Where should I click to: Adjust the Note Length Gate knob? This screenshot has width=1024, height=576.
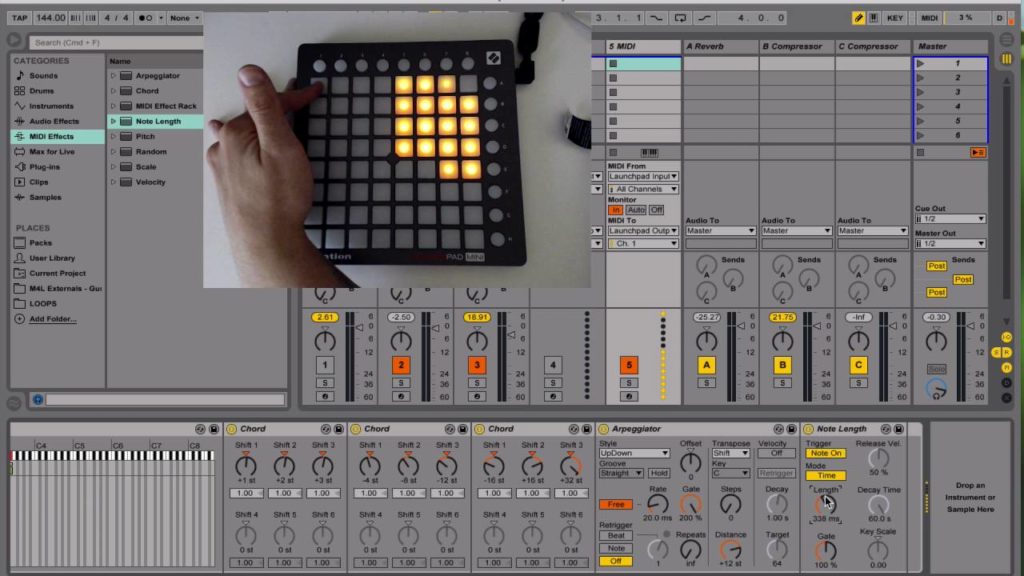825,551
